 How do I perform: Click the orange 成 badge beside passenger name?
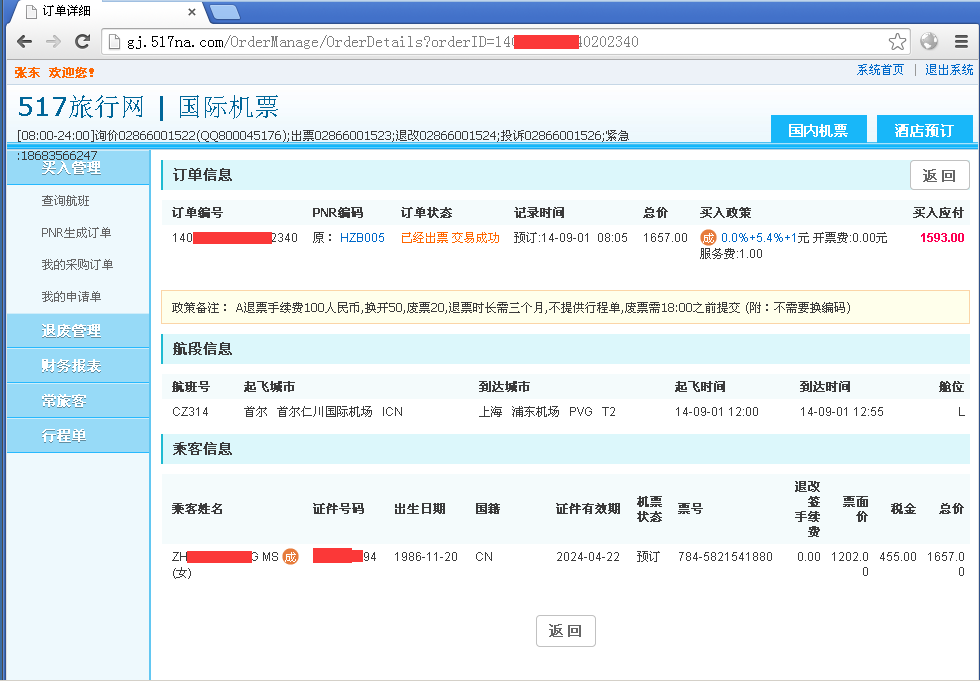[290, 556]
